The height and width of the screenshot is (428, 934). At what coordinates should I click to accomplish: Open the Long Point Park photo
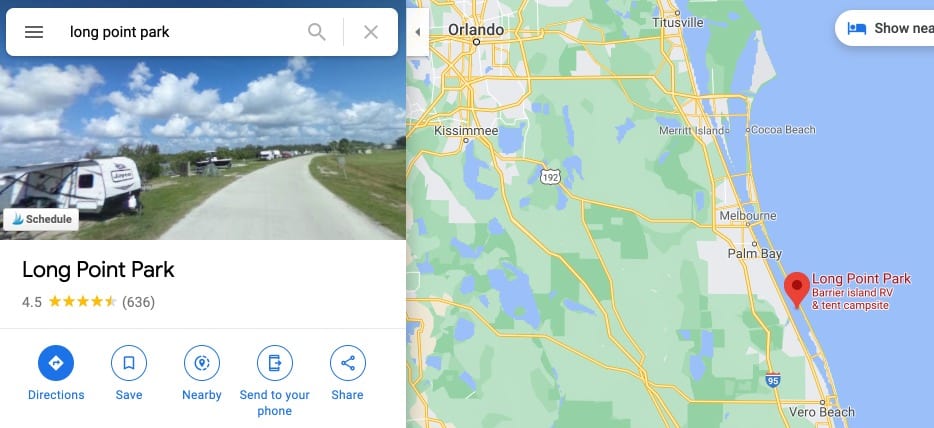pyautogui.click(x=203, y=149)
